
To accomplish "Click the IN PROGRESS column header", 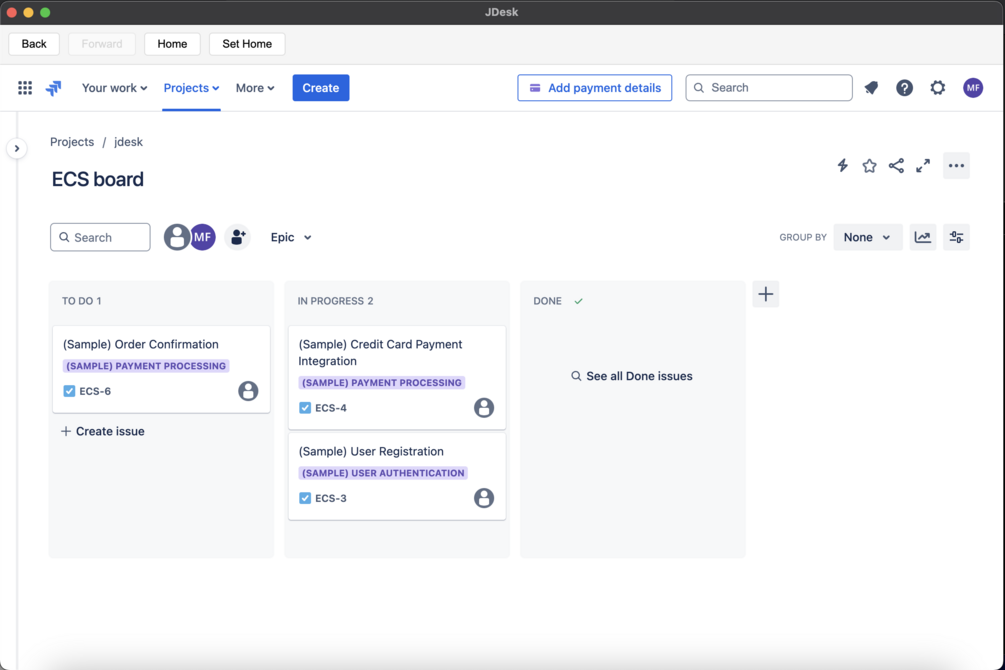I will click(x=335, y=301).
